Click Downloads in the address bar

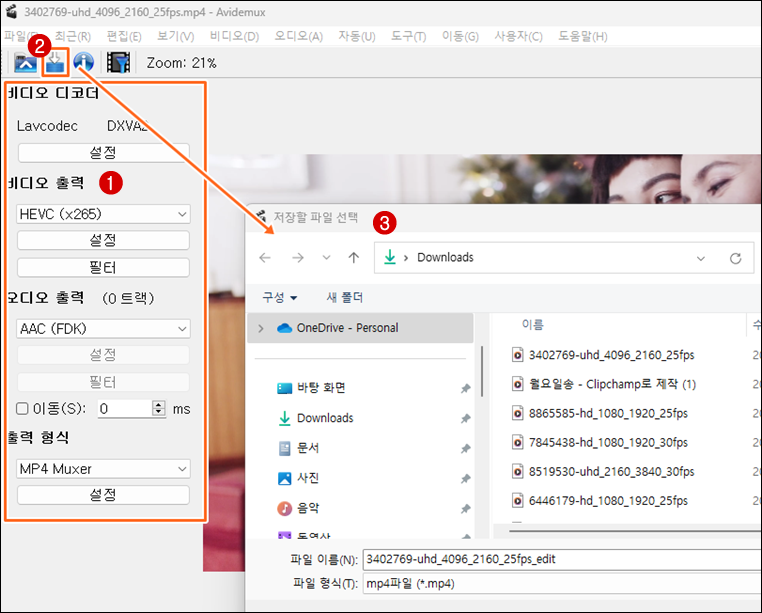tap(445, 258)
